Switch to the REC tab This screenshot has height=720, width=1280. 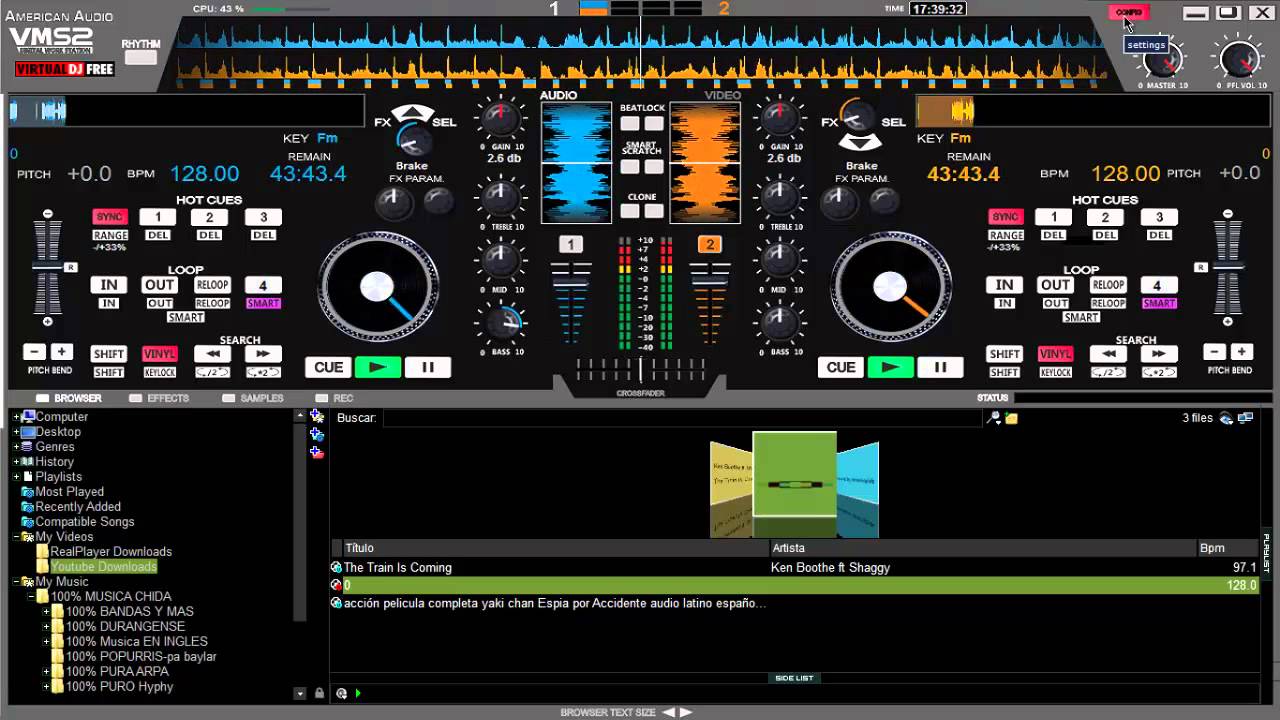pyautogui.click(x=334, y=398)
